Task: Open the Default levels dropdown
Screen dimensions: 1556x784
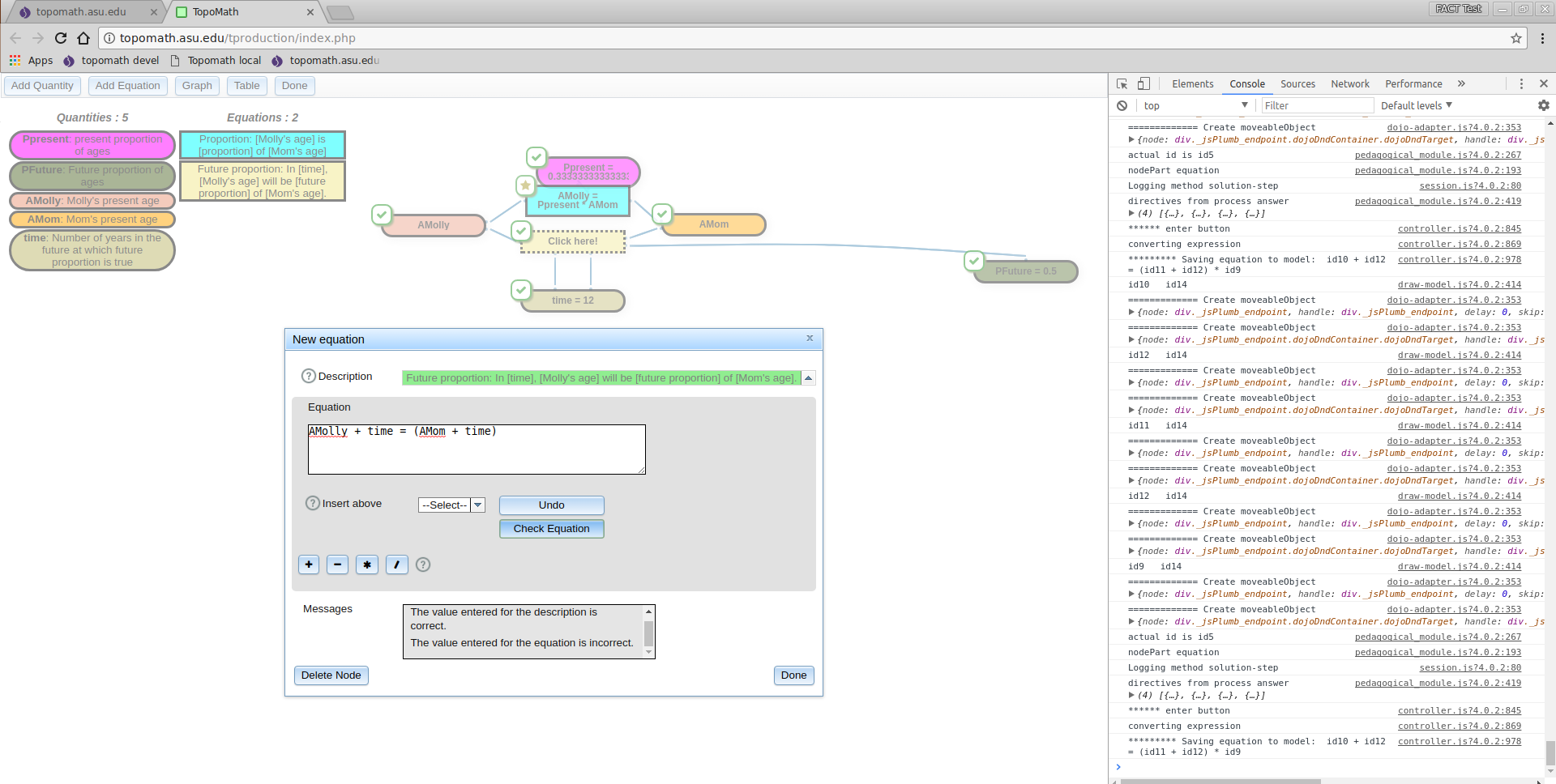Action: tap(1416, 105)
